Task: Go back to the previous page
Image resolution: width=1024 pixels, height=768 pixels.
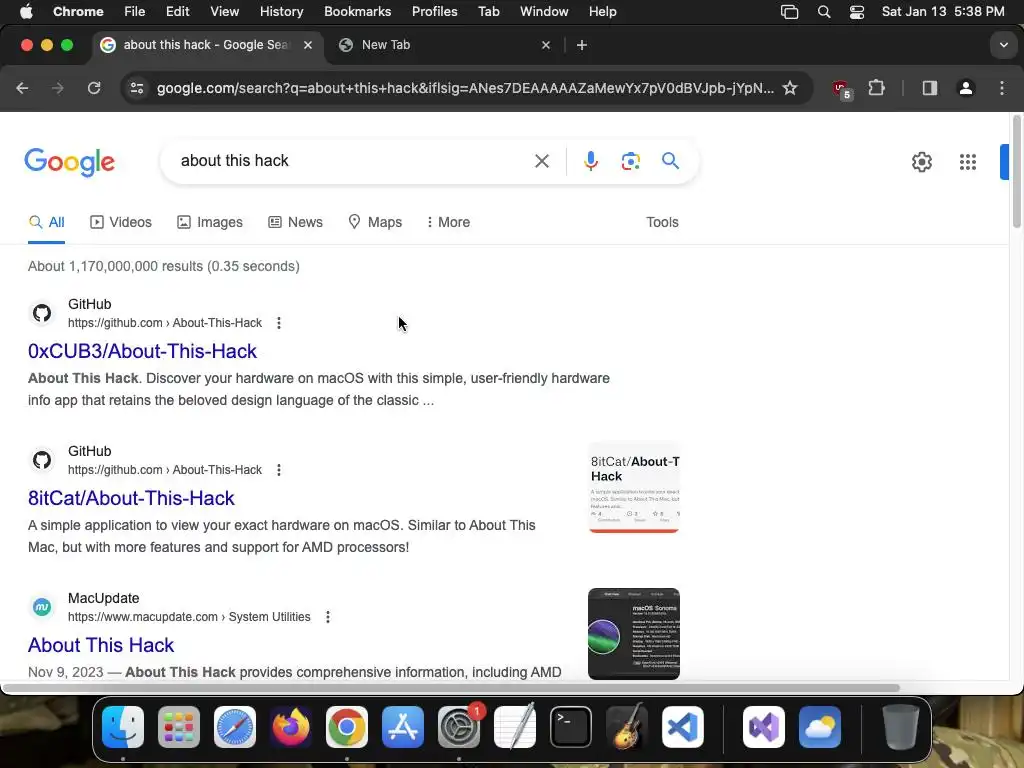Action: [x=22, y=88]
